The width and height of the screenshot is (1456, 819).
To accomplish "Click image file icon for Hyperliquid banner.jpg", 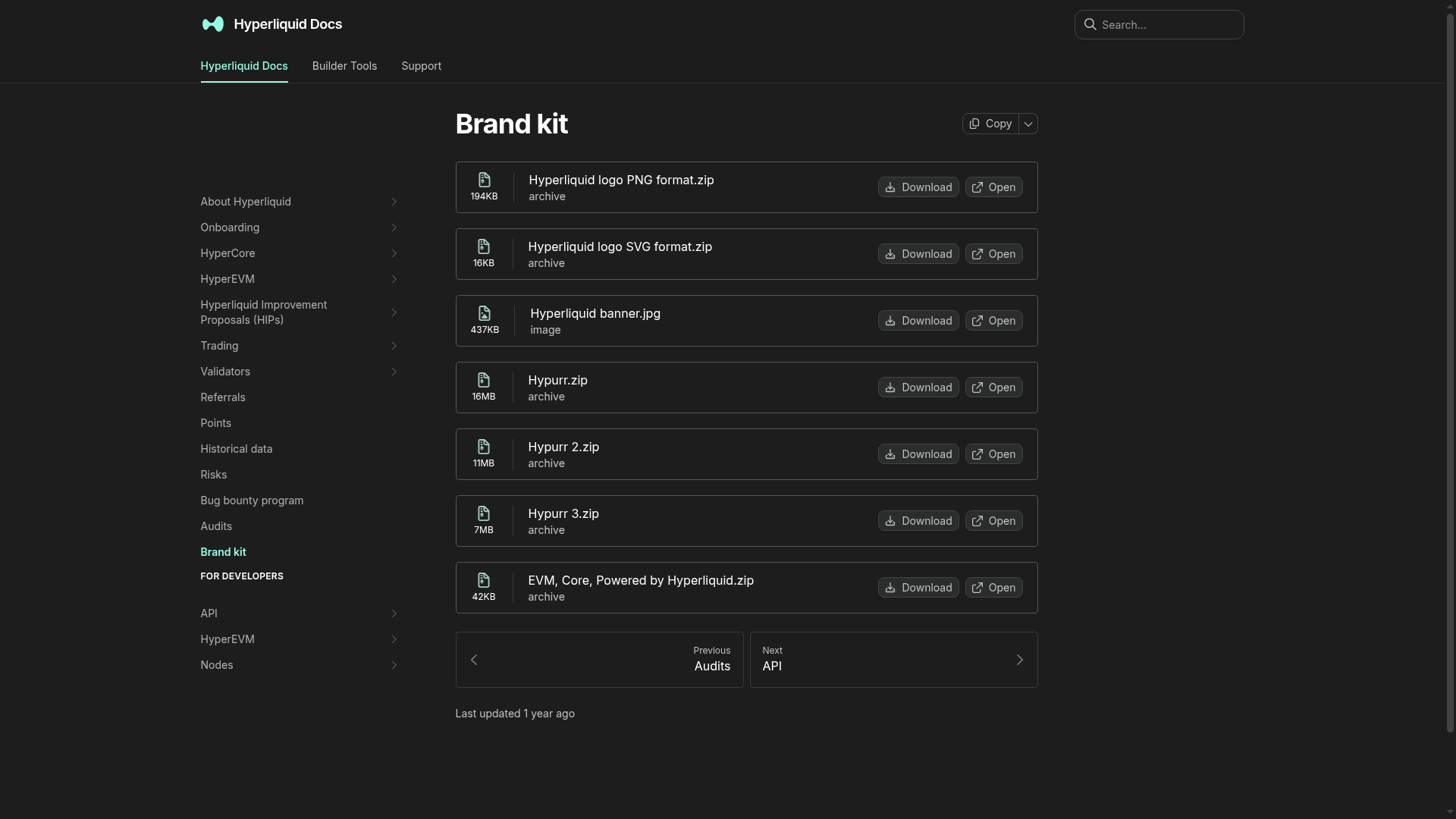I will click(x=485, y=313).
